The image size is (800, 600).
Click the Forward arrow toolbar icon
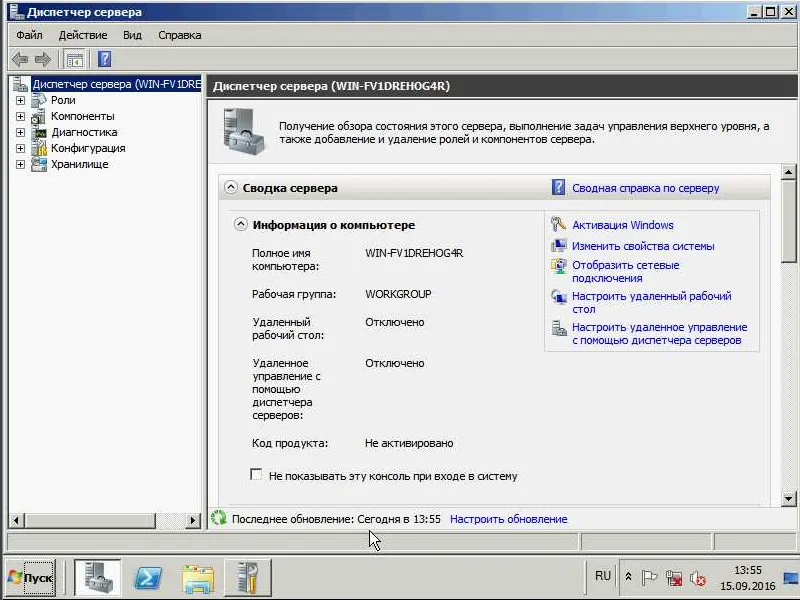[43, 59]
